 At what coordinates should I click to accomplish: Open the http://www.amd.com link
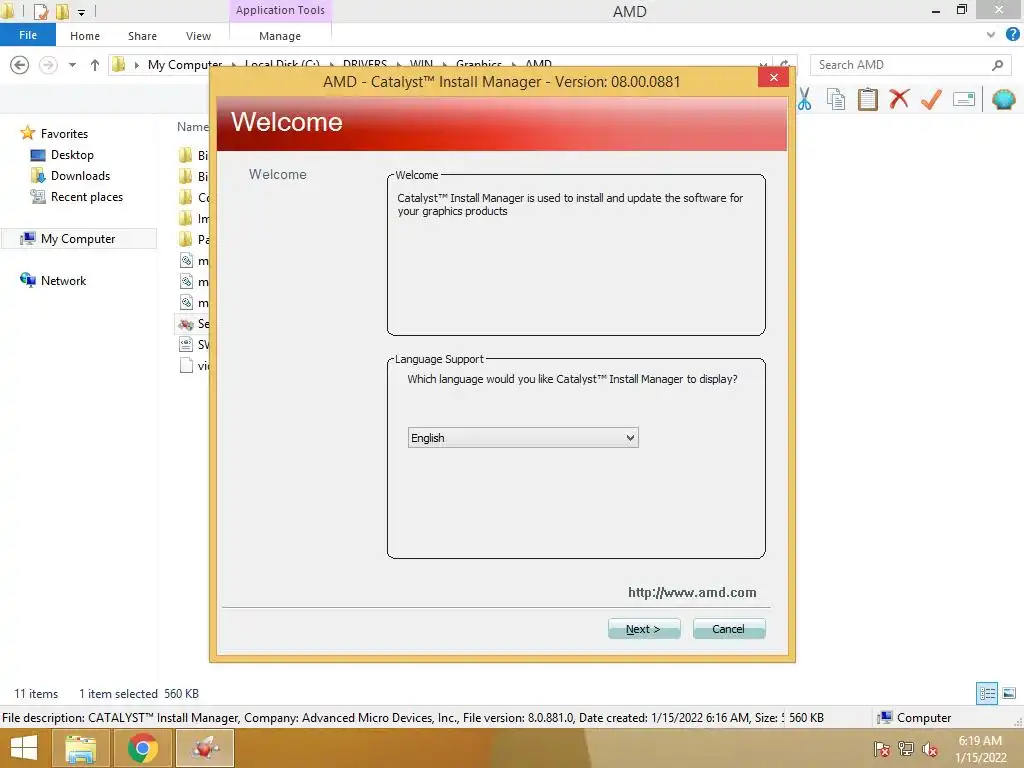click(x=692, y=592)
